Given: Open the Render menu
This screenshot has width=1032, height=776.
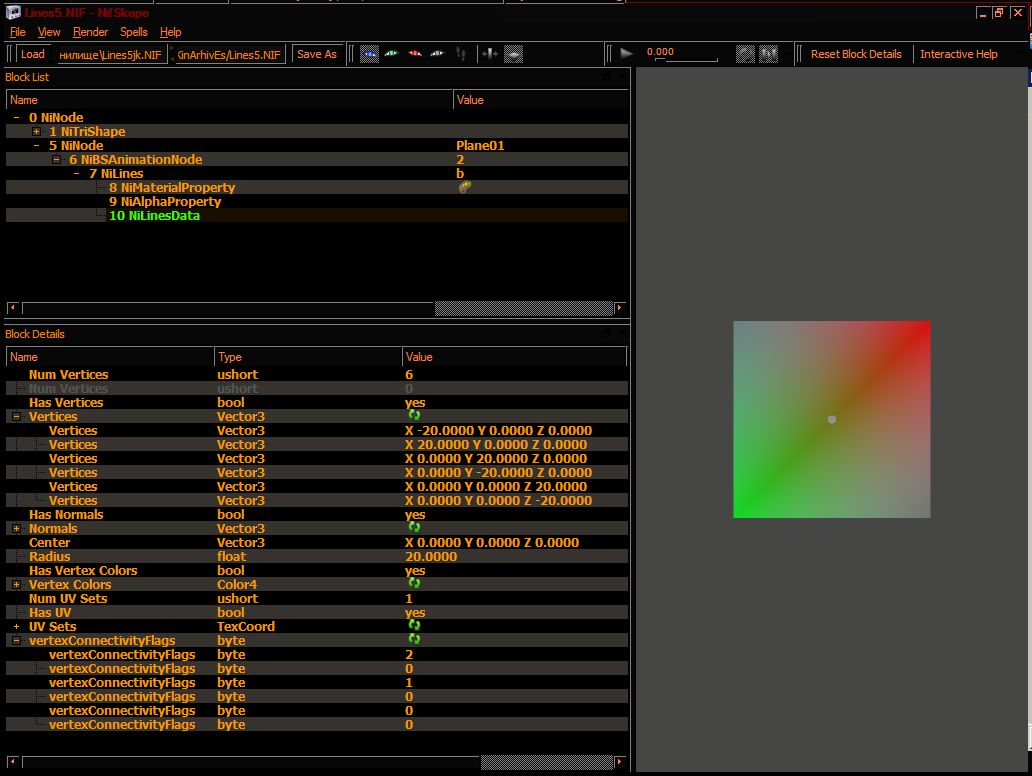Looking at the screenshot, I should [90, 32].
